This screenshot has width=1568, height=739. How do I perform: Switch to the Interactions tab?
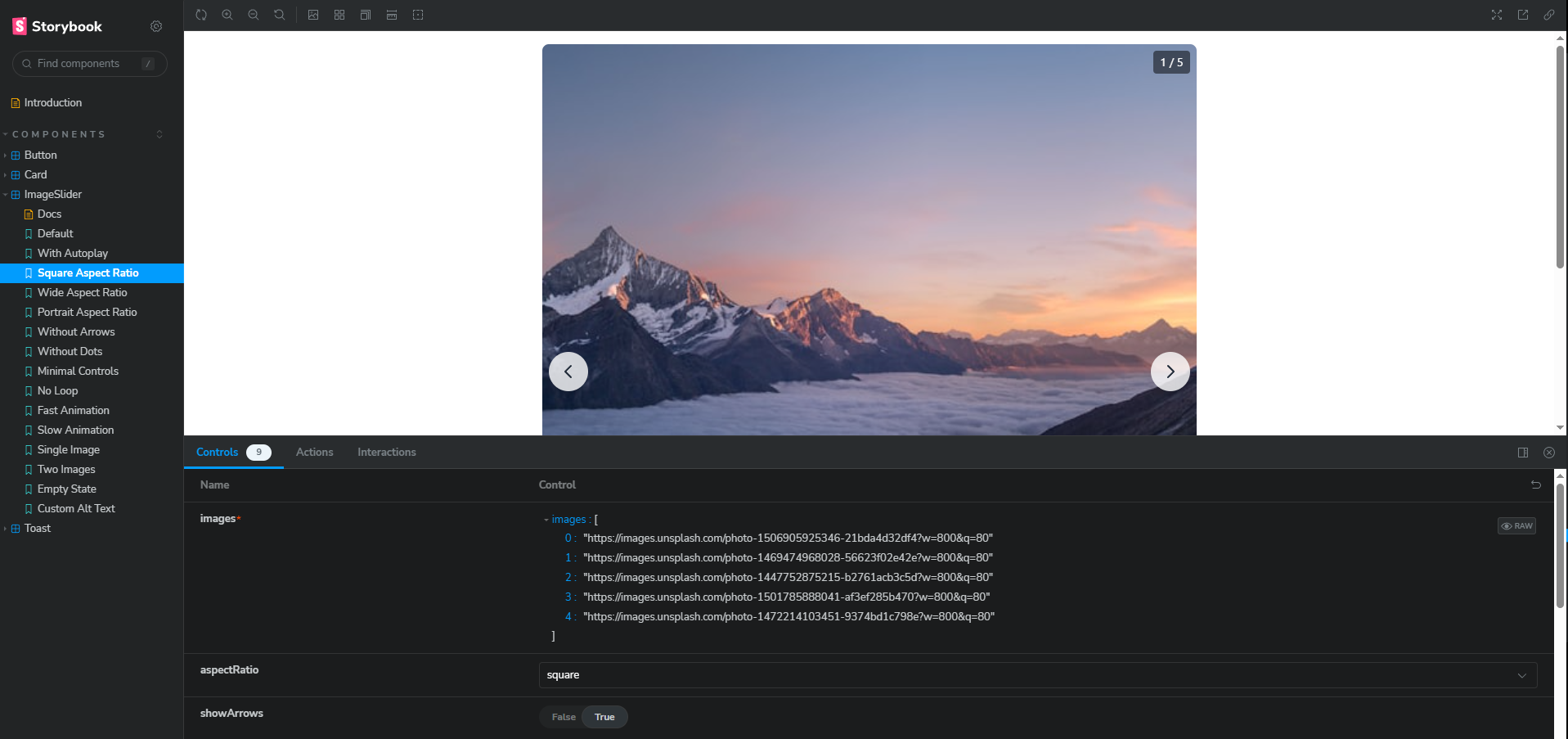click(x=386, y=452)
